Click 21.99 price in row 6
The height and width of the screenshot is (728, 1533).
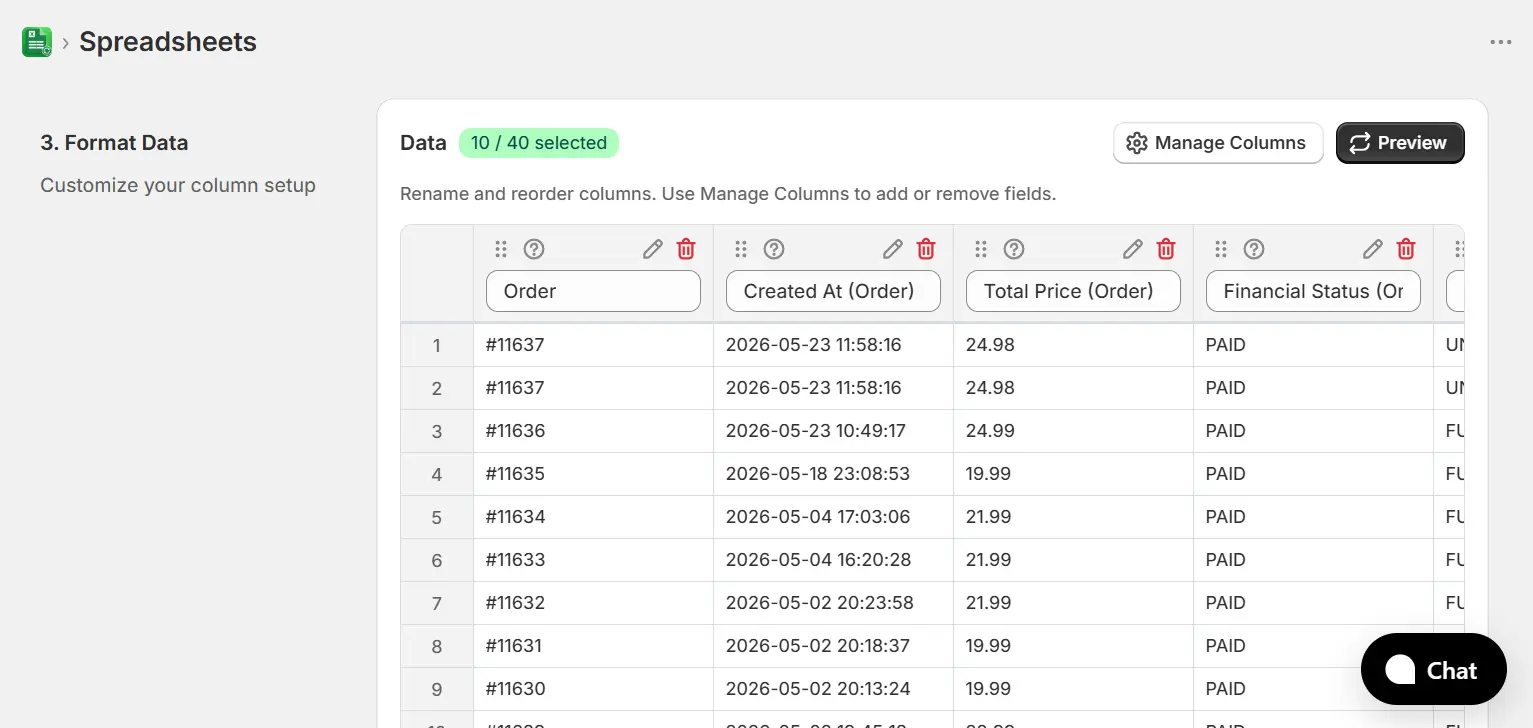1073,560
